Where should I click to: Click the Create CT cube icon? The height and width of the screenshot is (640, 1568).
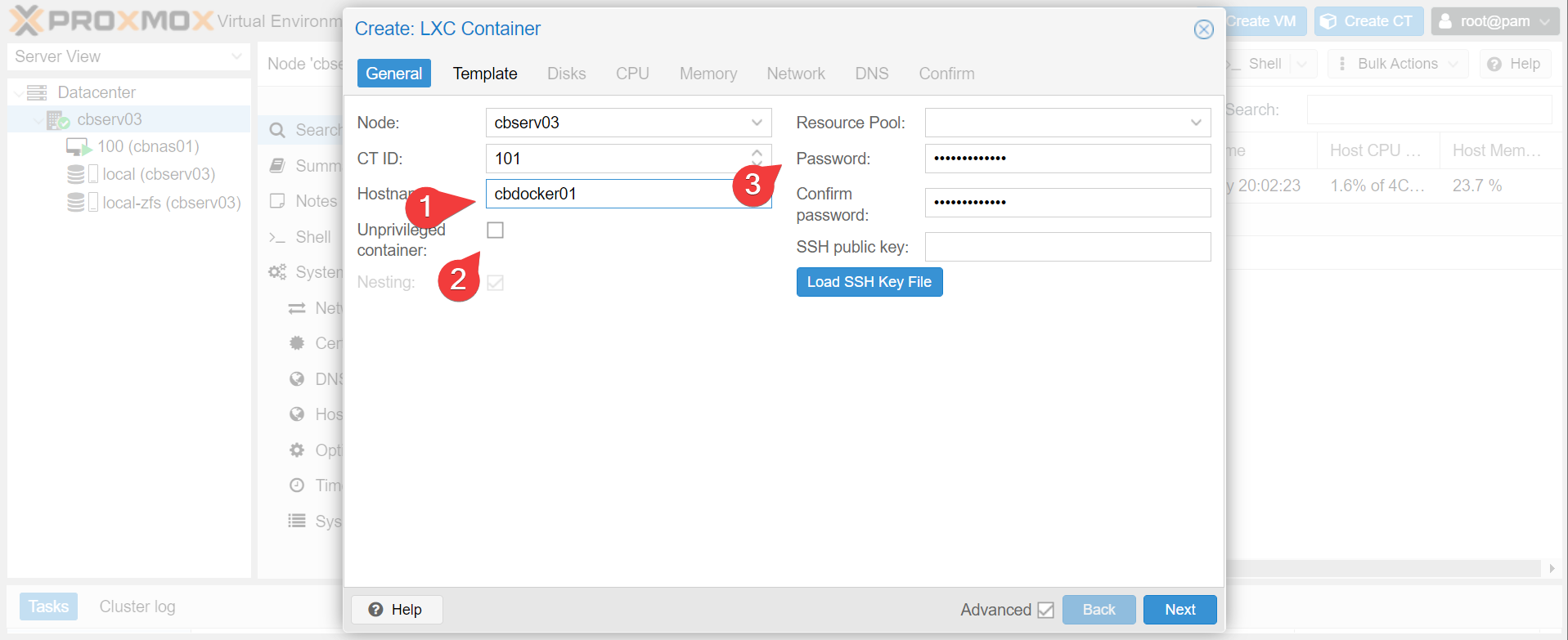(x=1328, y=21)
